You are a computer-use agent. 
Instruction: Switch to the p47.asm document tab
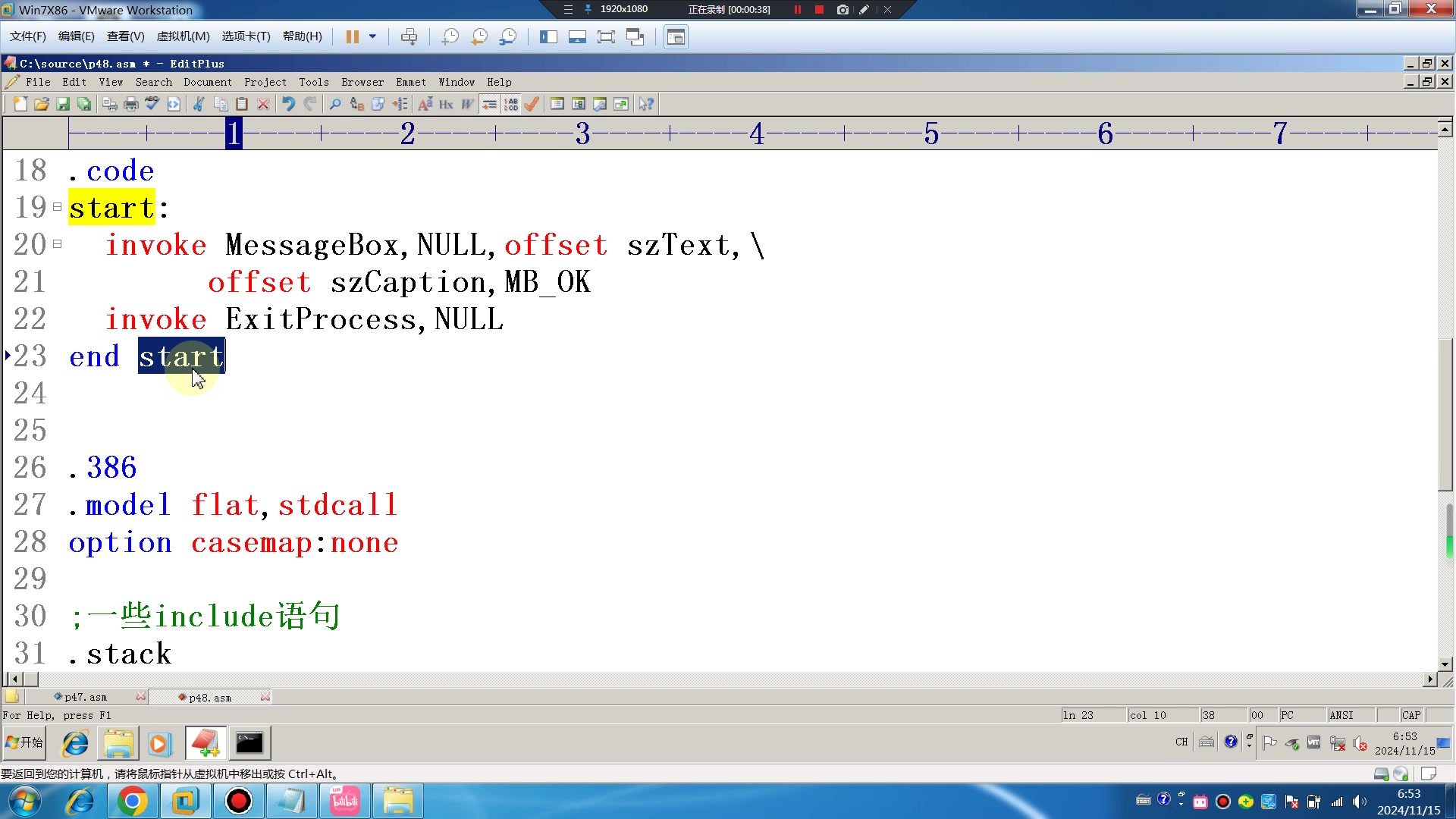85,698
